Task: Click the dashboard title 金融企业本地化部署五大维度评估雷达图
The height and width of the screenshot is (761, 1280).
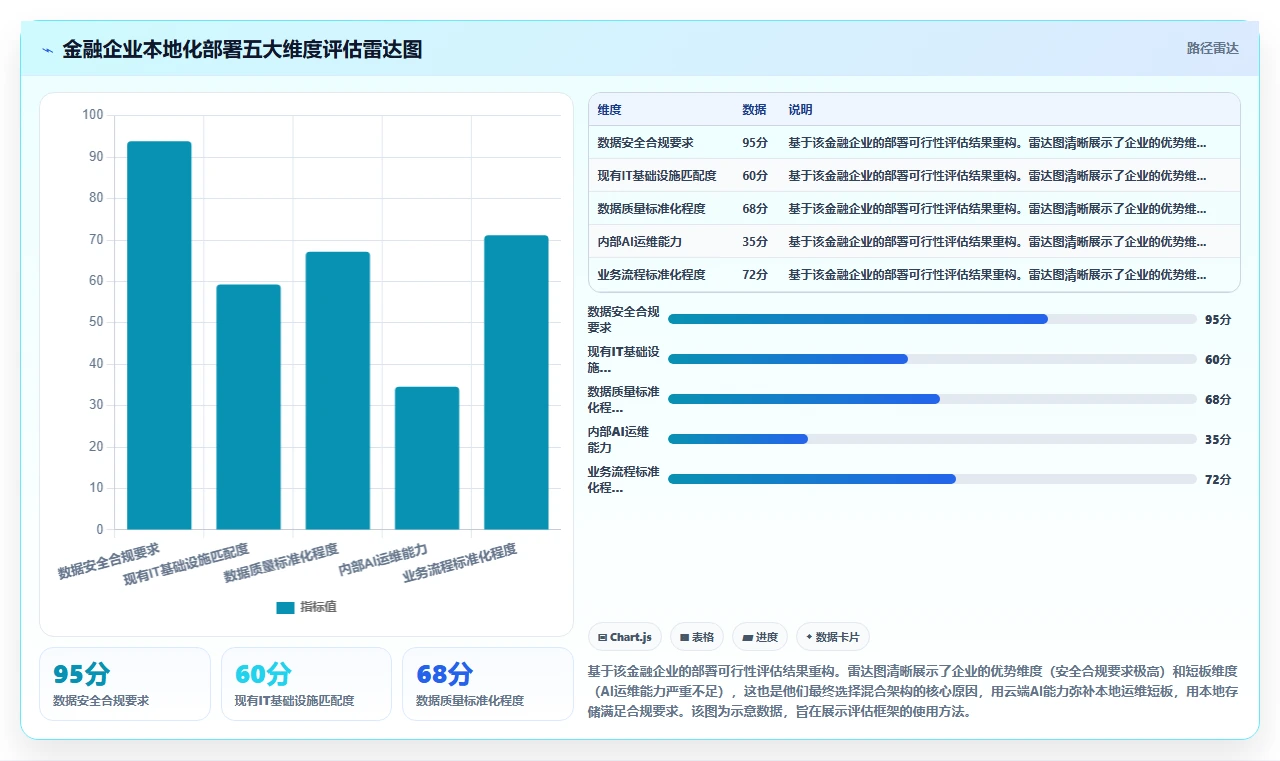Action: (242, 50)
